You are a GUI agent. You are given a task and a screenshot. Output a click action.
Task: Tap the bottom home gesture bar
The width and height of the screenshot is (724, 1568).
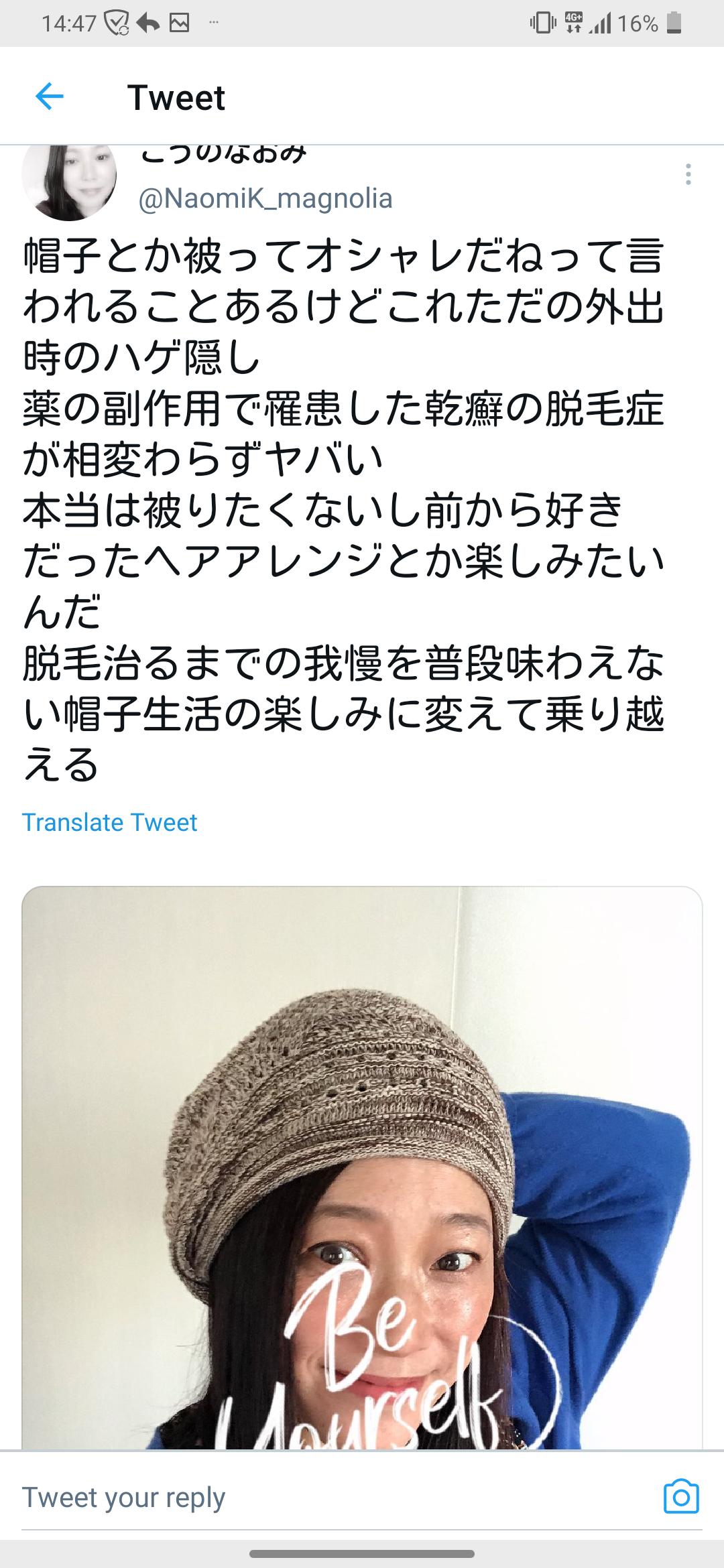coord(362,1553)
